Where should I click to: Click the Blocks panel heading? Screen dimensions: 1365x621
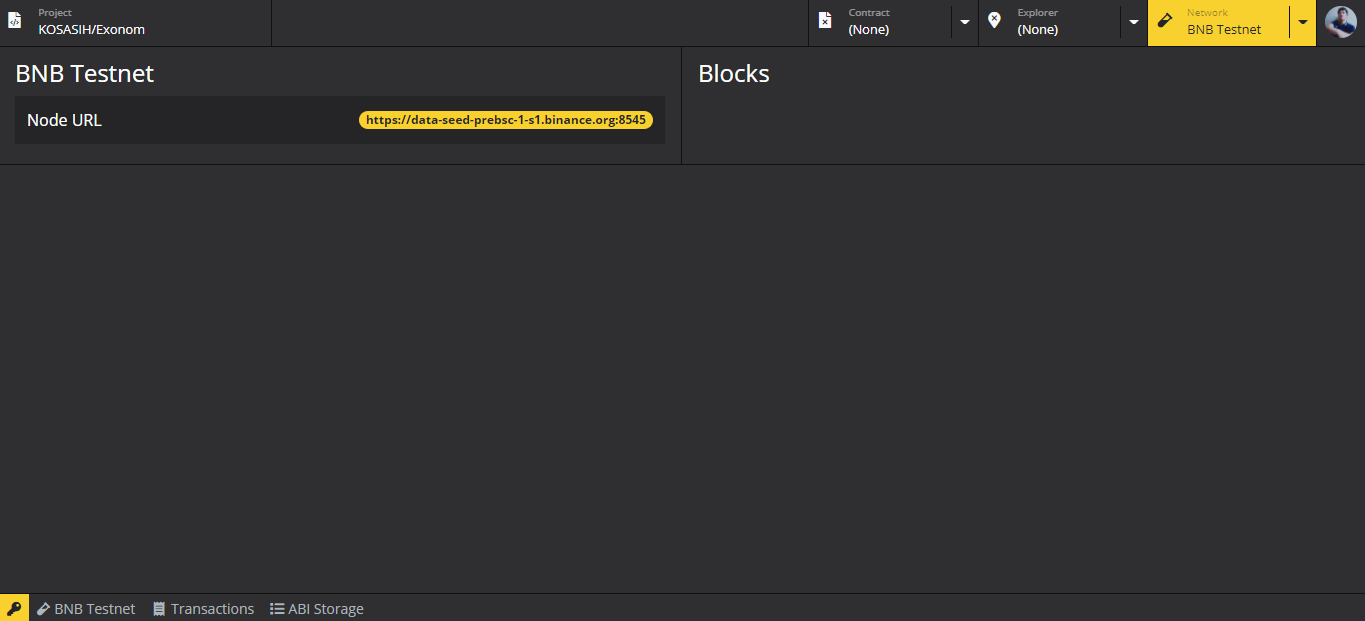(734, 74)
